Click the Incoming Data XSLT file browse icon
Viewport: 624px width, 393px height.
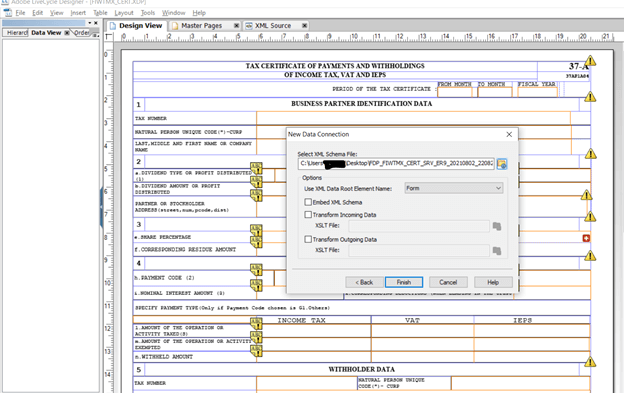497,226
